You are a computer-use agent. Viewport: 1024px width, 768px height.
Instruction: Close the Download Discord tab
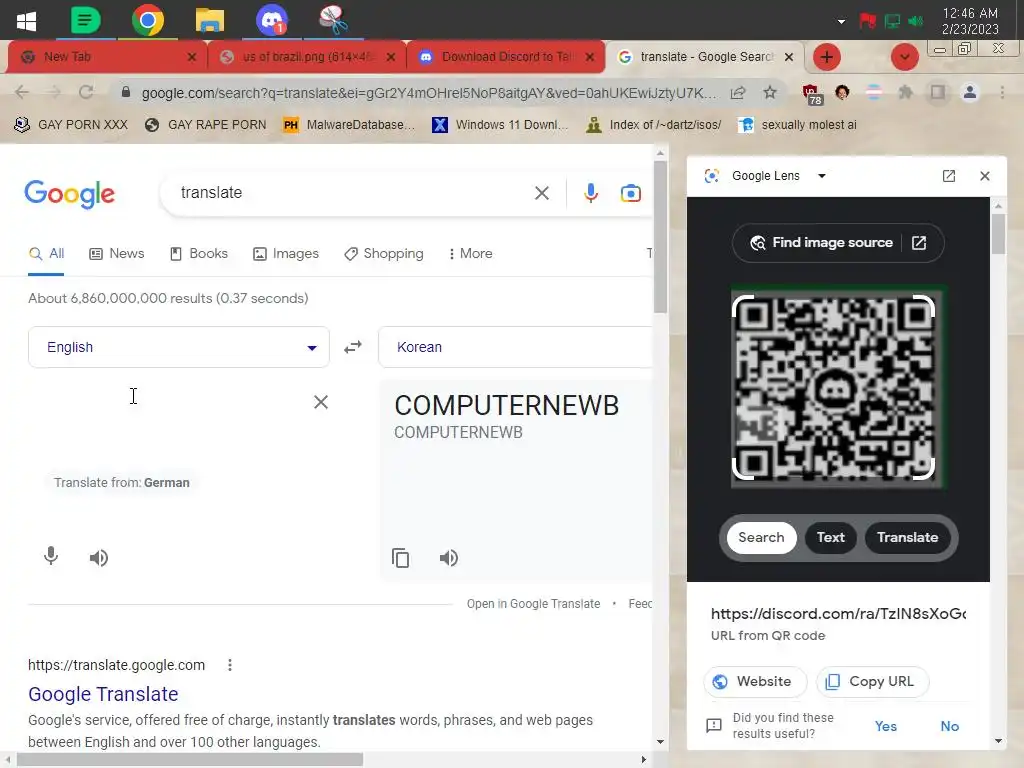pyautogui.click(x=590, y=57)
